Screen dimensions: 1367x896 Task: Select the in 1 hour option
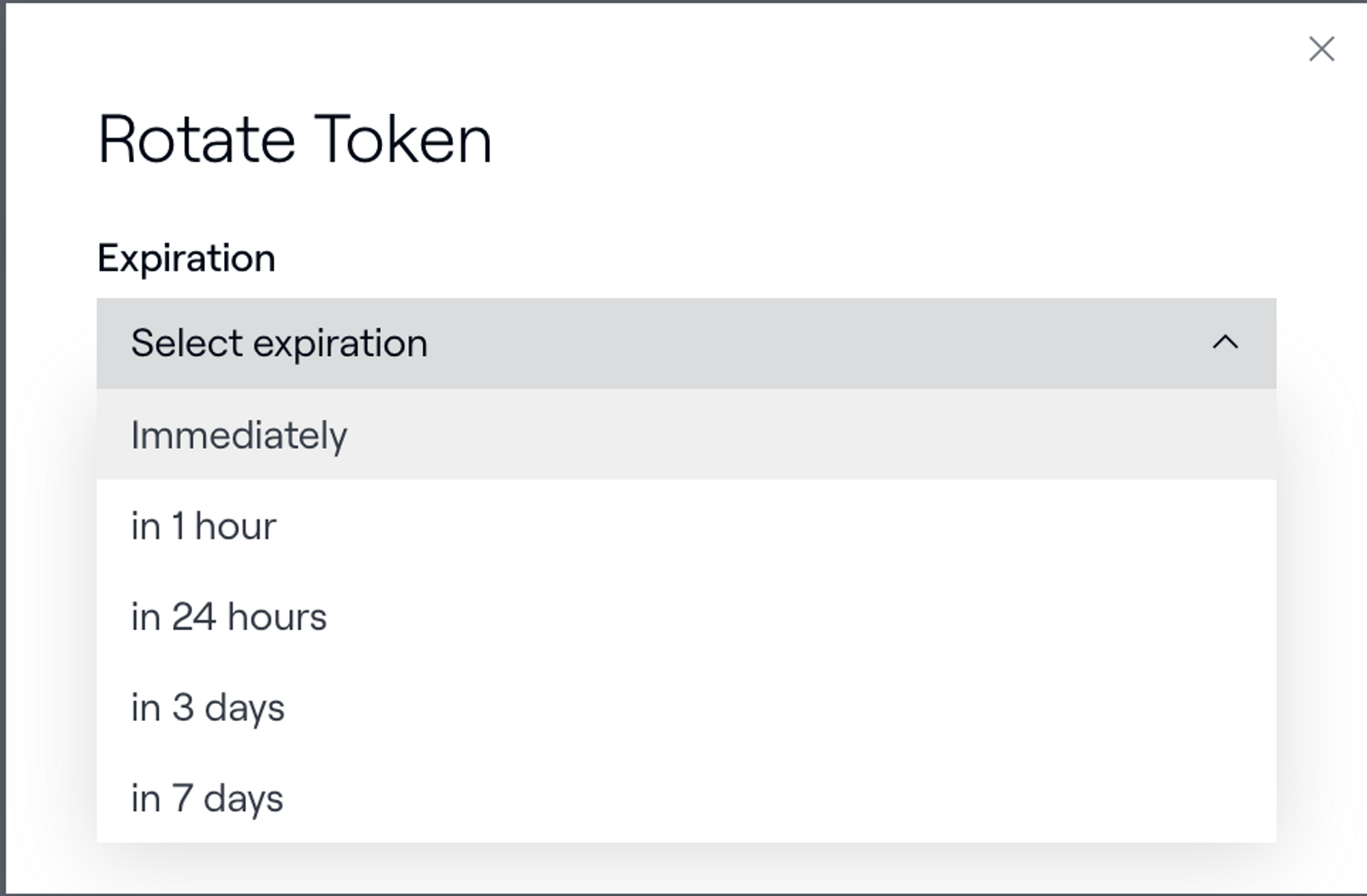[x=686, y=526]
